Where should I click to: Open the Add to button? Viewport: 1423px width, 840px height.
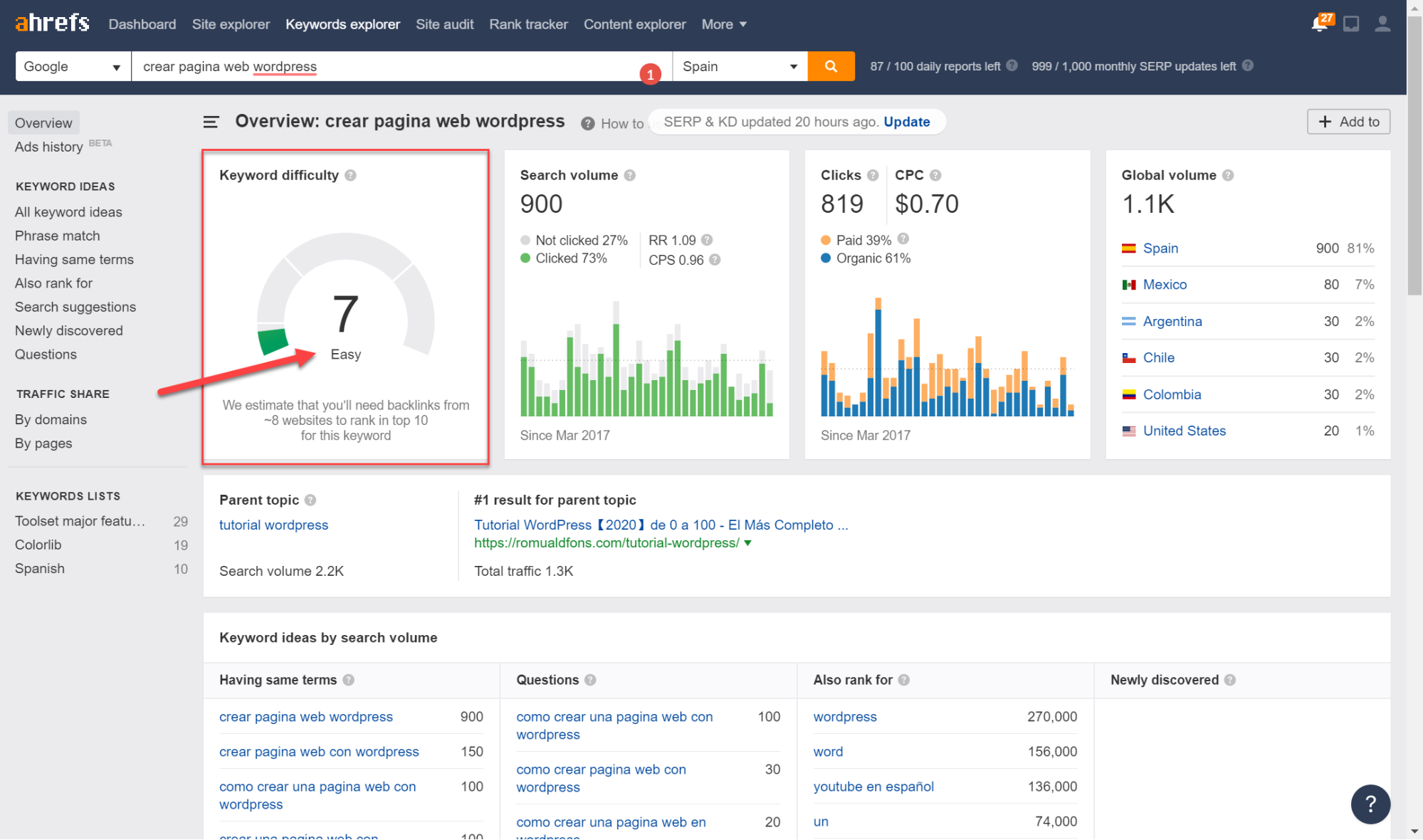[x=1348, y=122]
